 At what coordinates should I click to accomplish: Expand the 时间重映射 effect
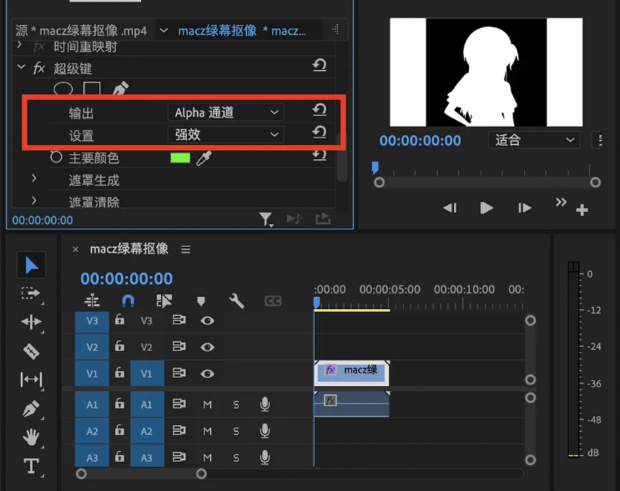click(19, 45)
